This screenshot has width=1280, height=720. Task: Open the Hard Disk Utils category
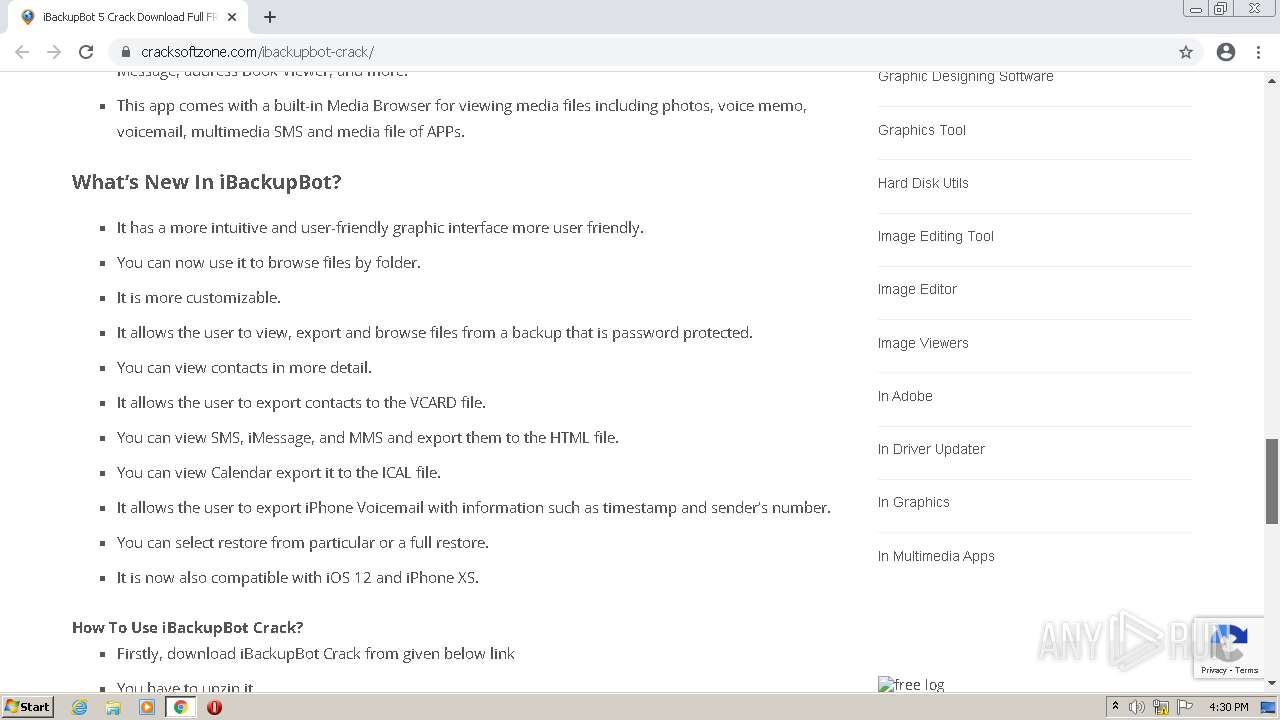(x=923, y=183)
